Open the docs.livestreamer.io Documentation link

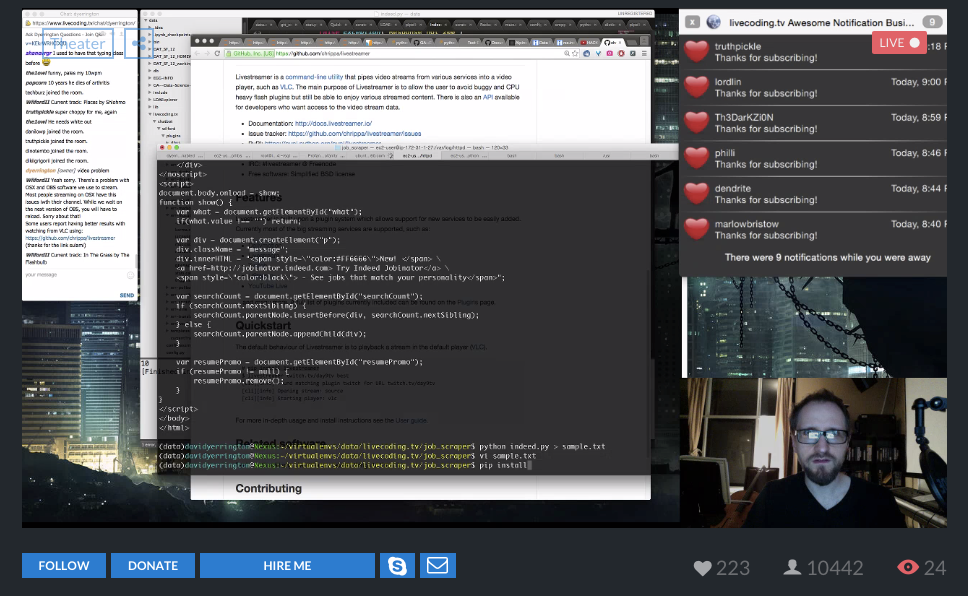coord(333,124)
